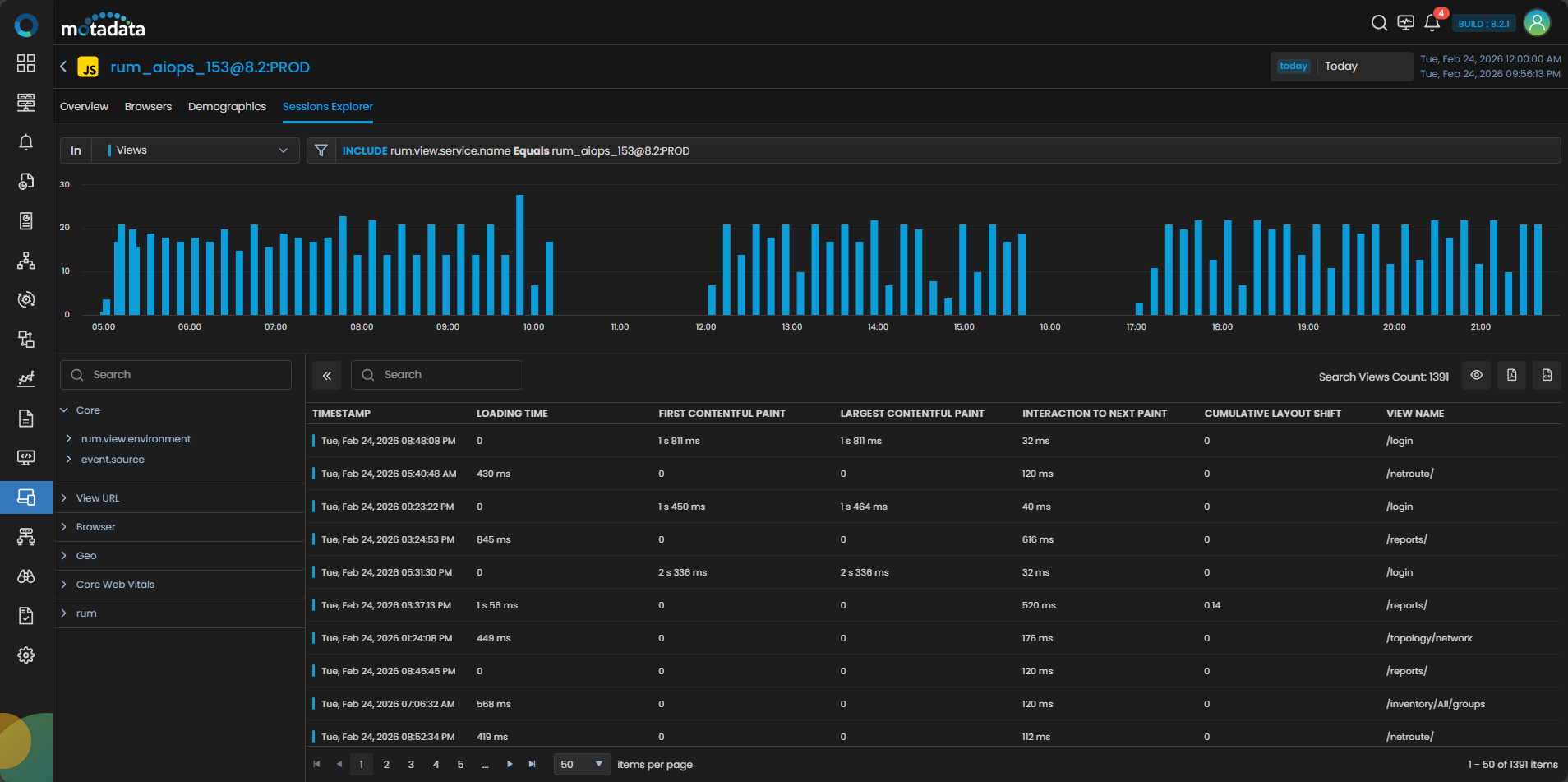Switch to the Browsers tab
The width and height of the screenshot is (1568, 782).
148,107
